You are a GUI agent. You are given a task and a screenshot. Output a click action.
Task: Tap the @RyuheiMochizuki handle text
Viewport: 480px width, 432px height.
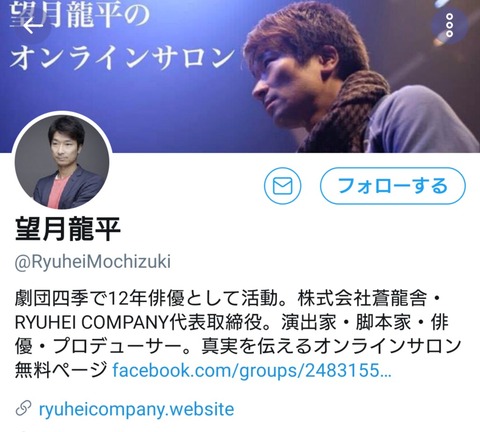tap(93, 262)
